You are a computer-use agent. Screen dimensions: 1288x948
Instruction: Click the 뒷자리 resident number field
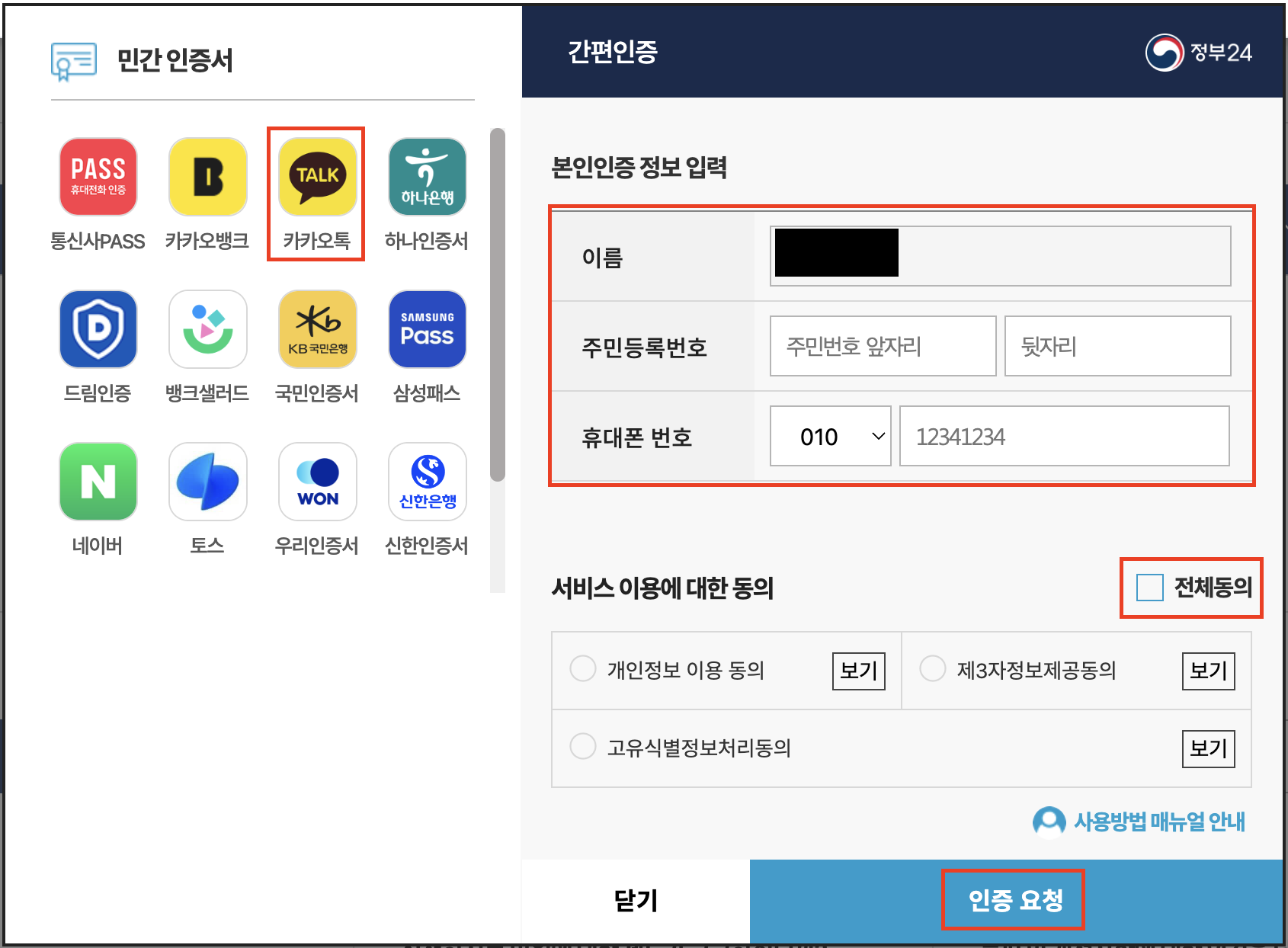(x=1118, y=346)
